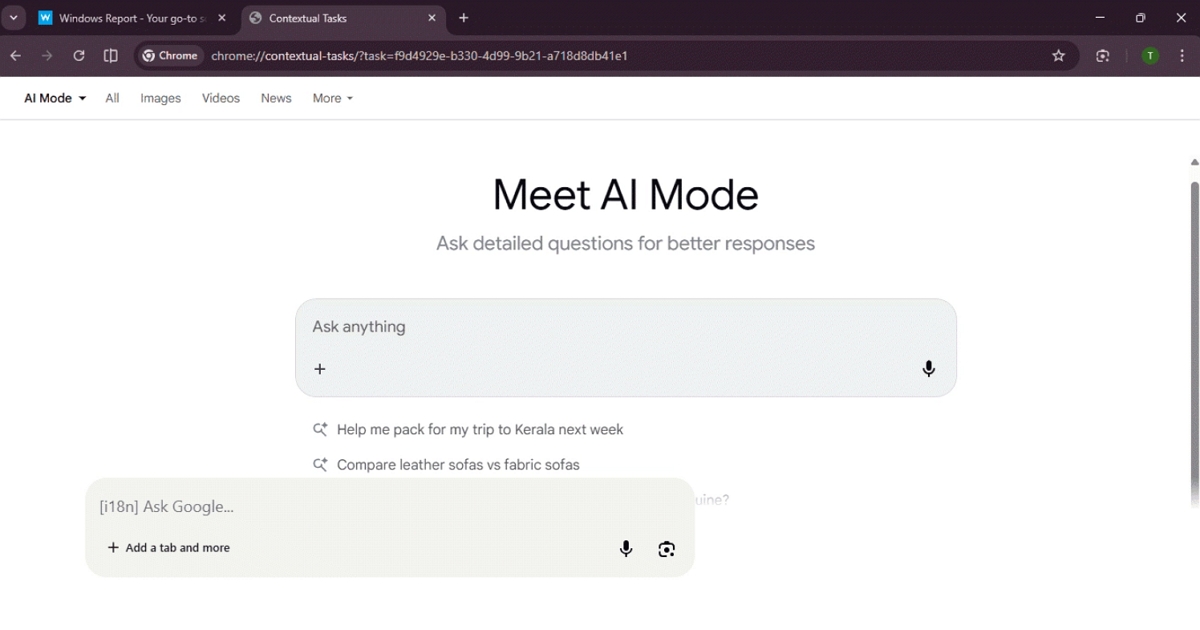Click the plus icon in Ask anything box
This screenshot has width=1200, height=630.
coord(320,369)
